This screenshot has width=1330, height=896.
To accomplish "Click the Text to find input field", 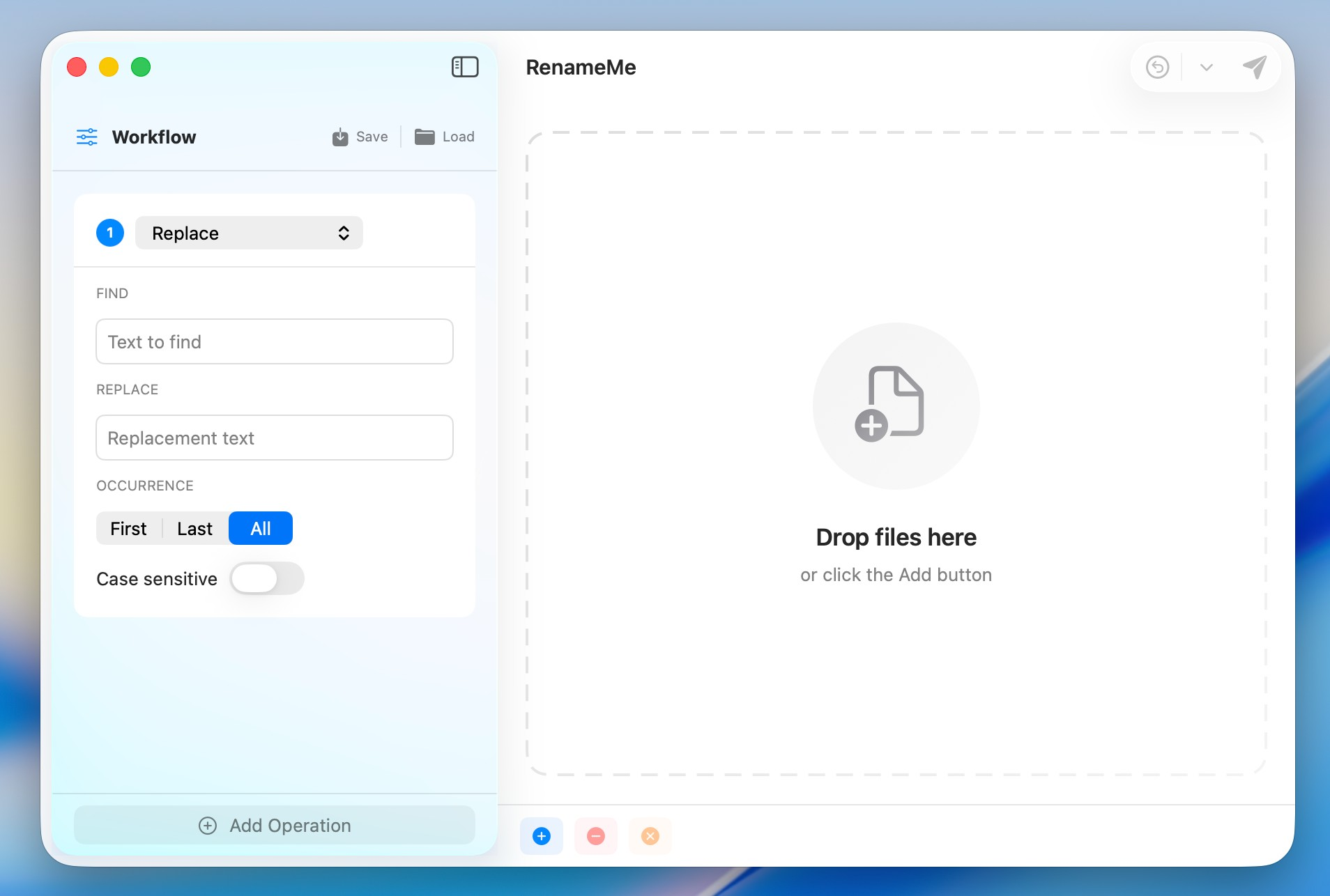I will pyautogui.click(x=274, y=341).
